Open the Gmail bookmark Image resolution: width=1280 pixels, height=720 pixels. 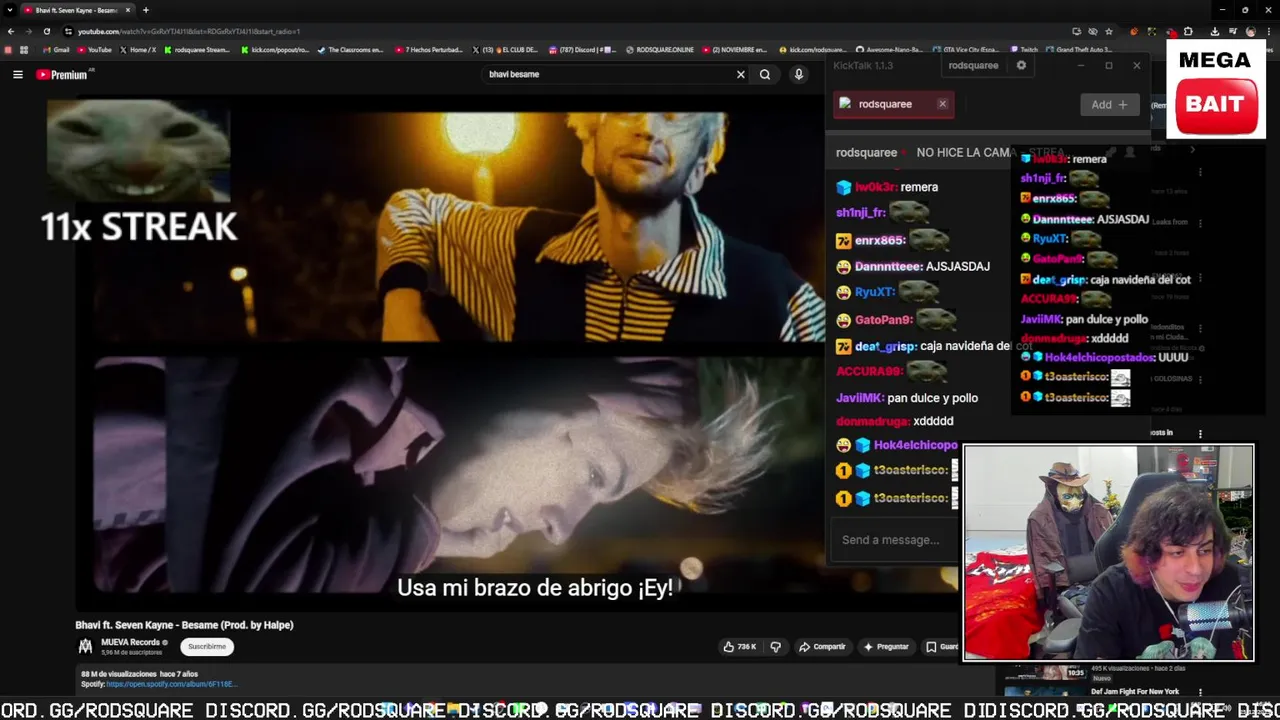[x=56, y=49]
